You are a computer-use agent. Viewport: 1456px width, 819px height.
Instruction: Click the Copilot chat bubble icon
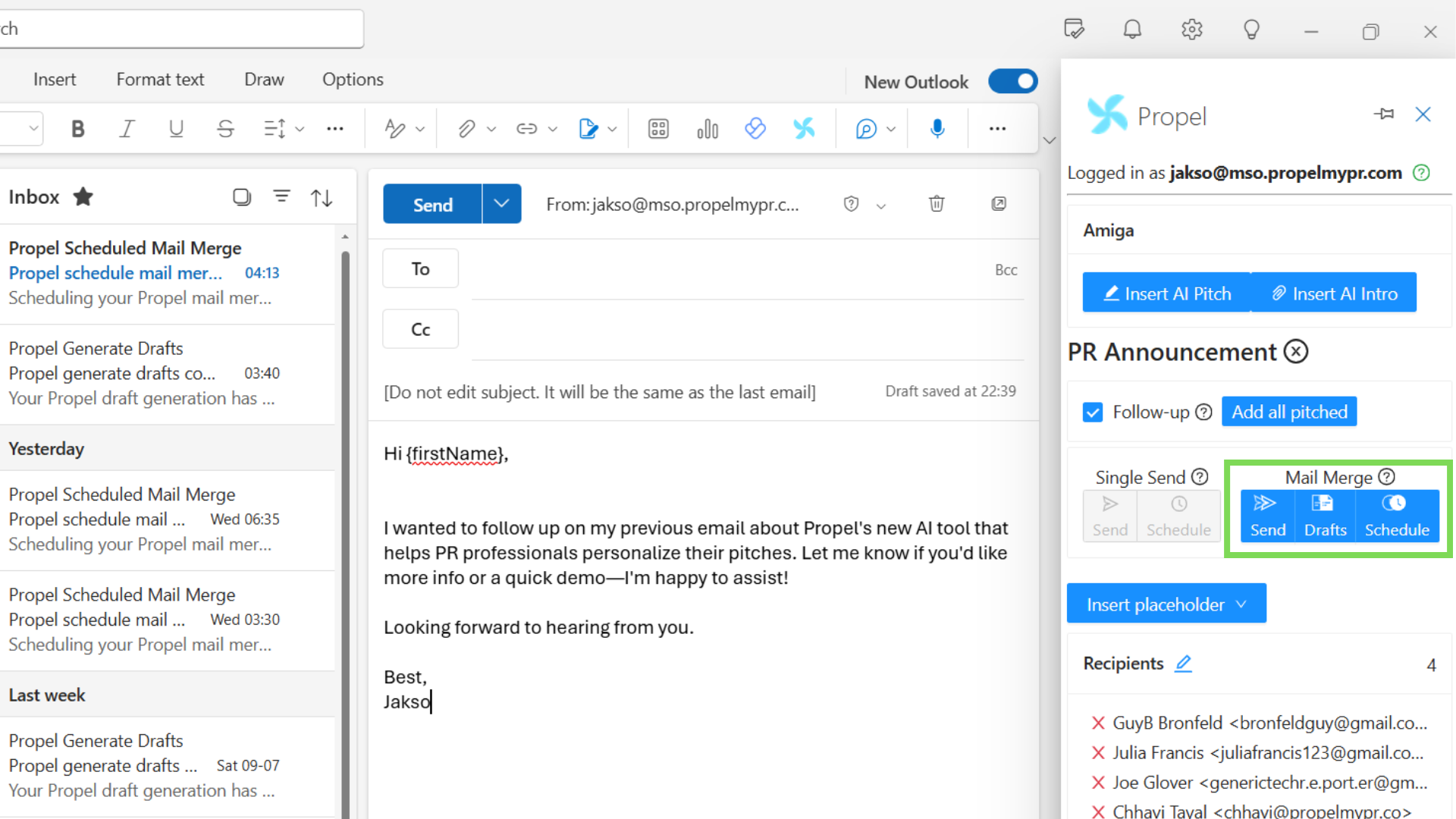(x=866, y=129)
